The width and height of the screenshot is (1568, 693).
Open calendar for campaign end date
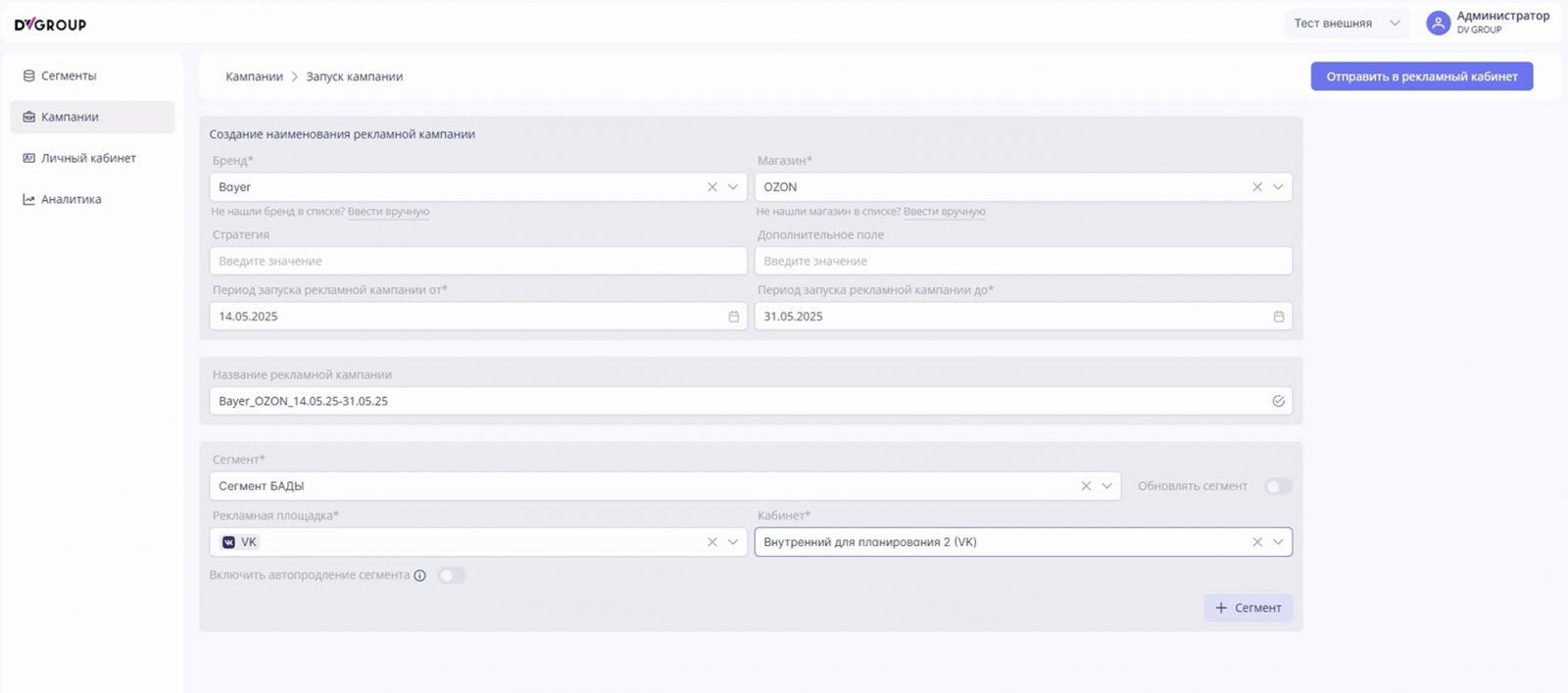coord(1278,317)
